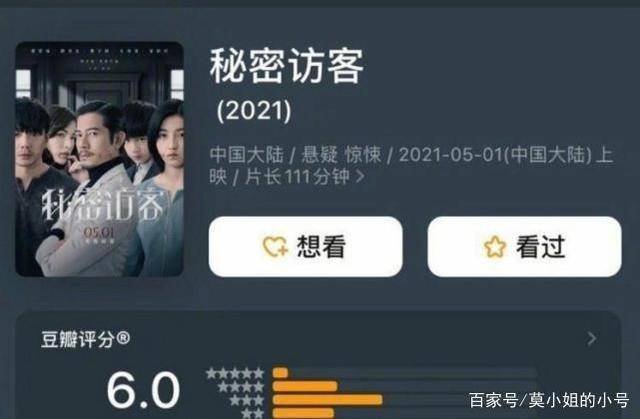Tap the 看过 star icon
This screenshot has height=419, width=640.
[x=495, y=247]
